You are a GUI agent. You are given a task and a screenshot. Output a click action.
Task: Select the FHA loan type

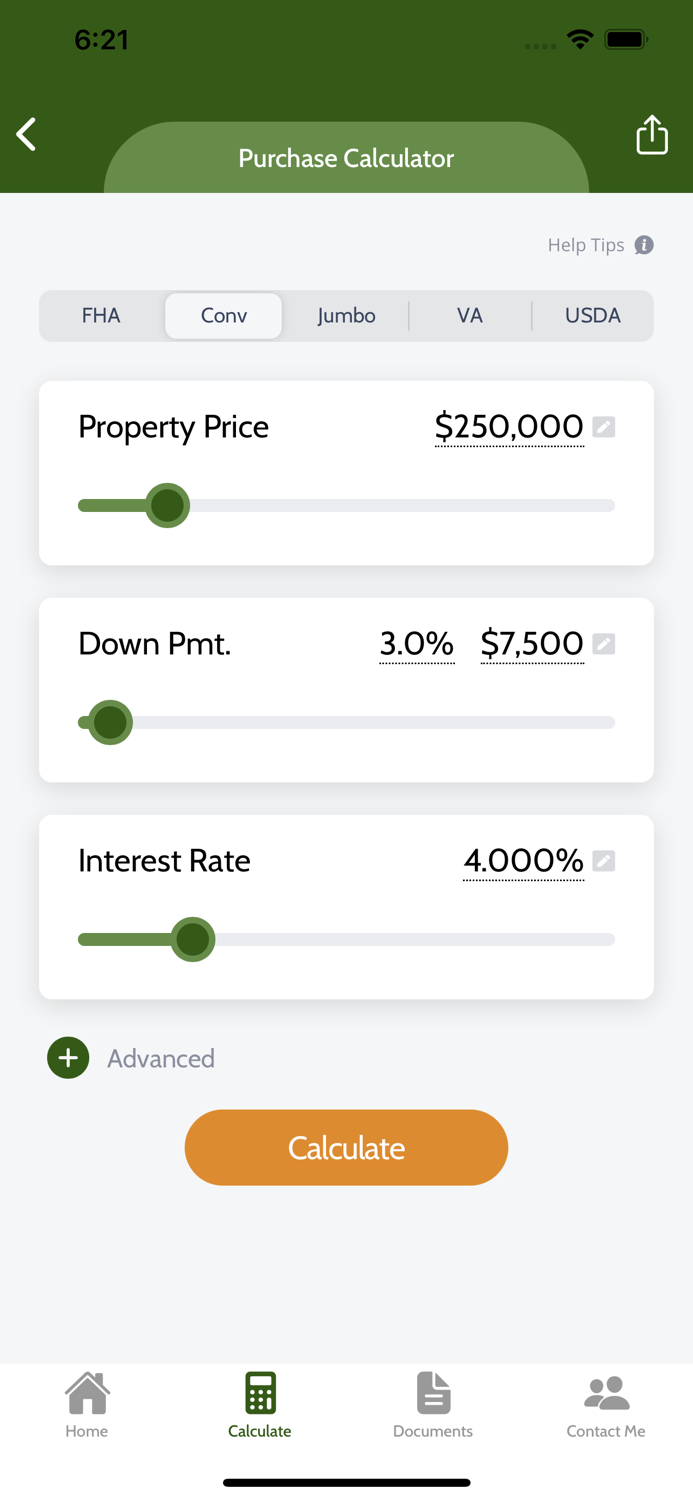pyautogui.click(x=101, y=315)
